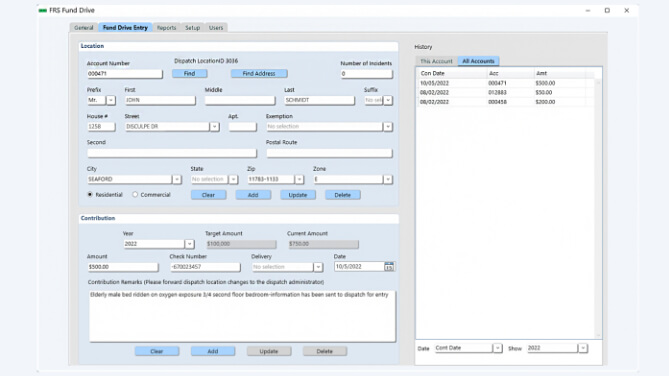Image resolution: width=669 pixels, height=376 pixels.
Task: Select the Residential radio button
Action: (90, 195)
